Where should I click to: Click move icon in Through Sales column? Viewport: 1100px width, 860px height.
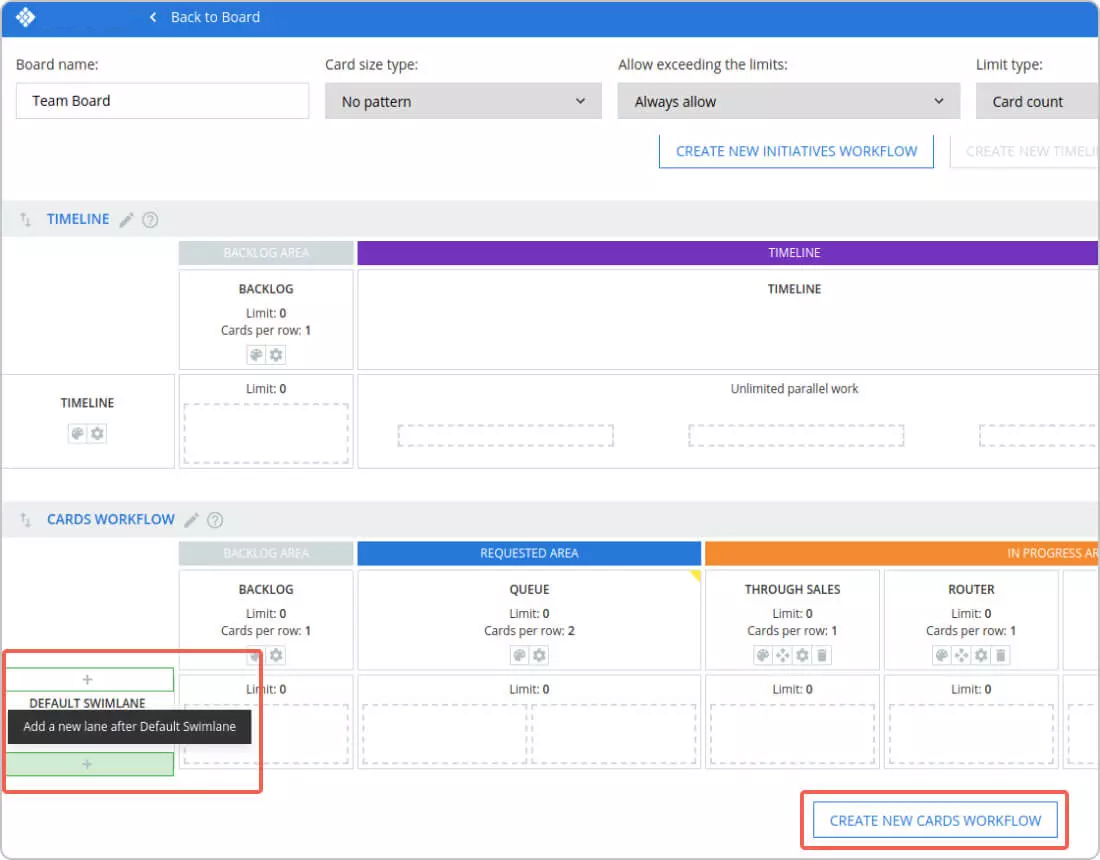tap(782, 656)
